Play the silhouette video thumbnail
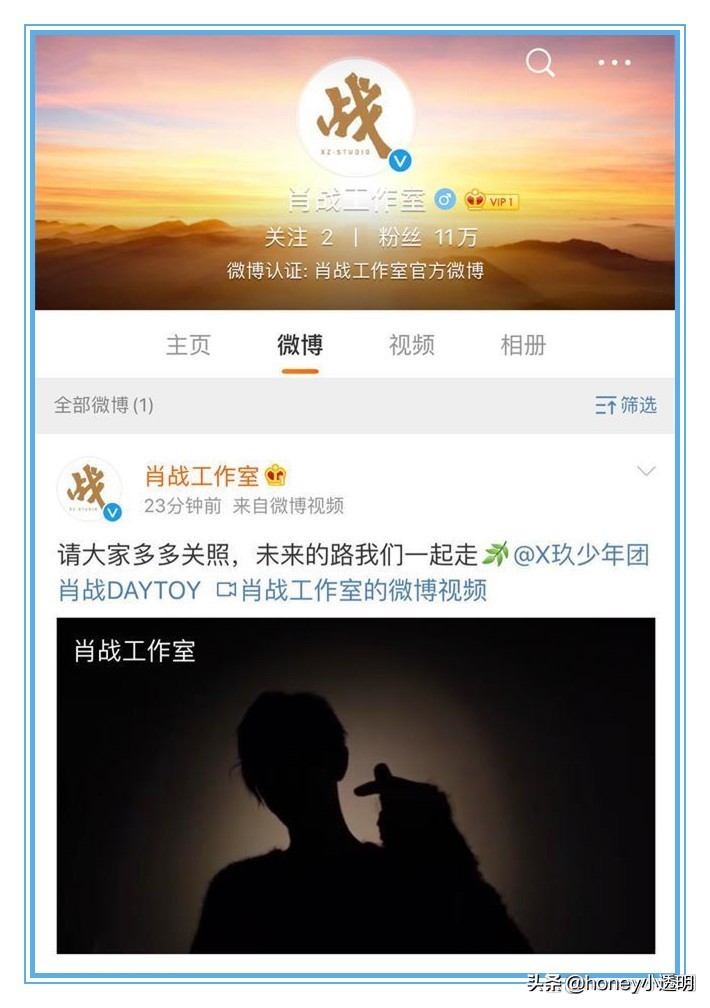710x1008 pixels. tap(356, 785)
